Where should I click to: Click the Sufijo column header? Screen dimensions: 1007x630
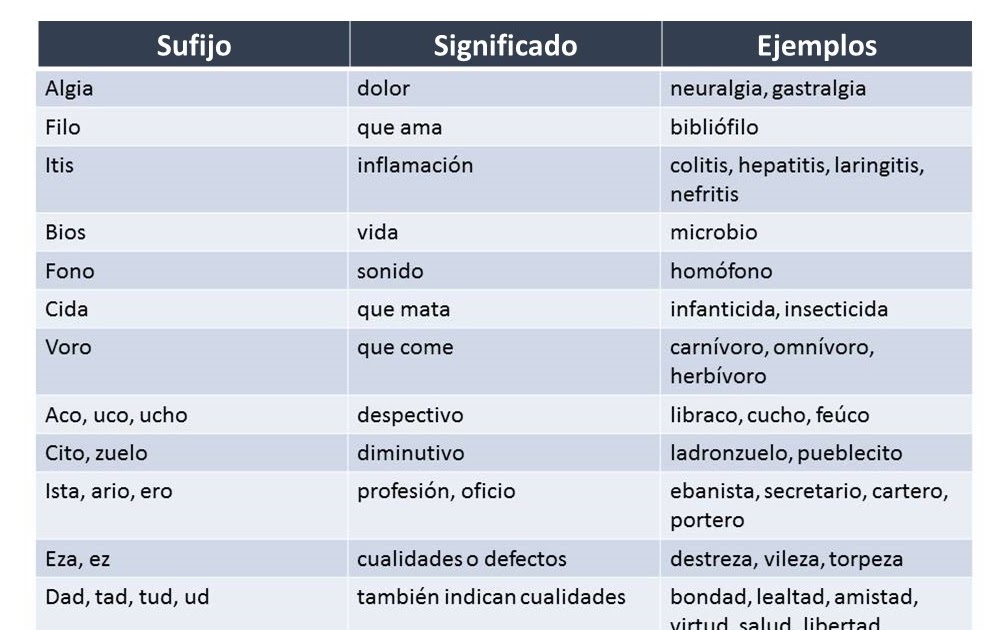[193, 44]
